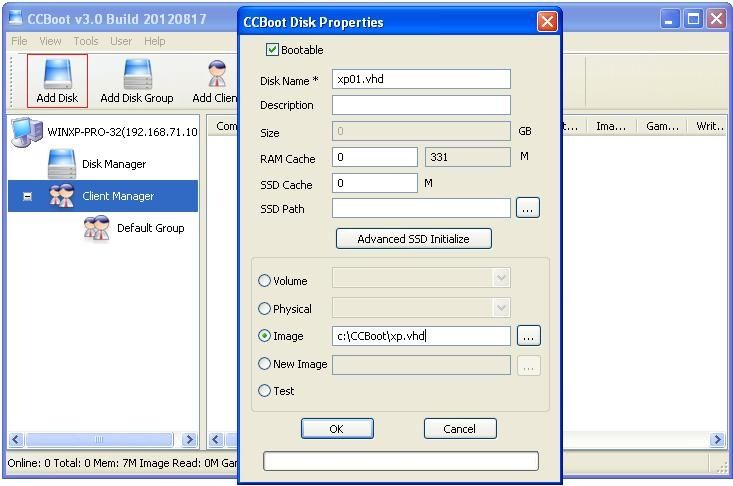This screenshot has height=486, width=733.
Task: Close the CCBoot Disk Properties dialog
Action: pos(547,21)
